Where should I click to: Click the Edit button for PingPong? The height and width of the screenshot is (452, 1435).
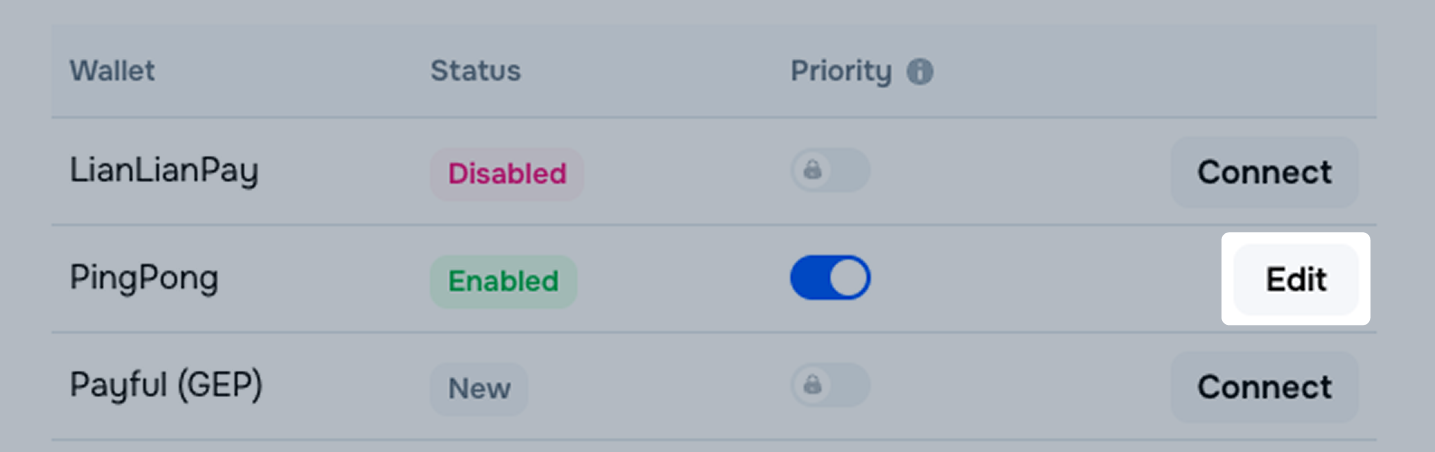pos(1296,280)
